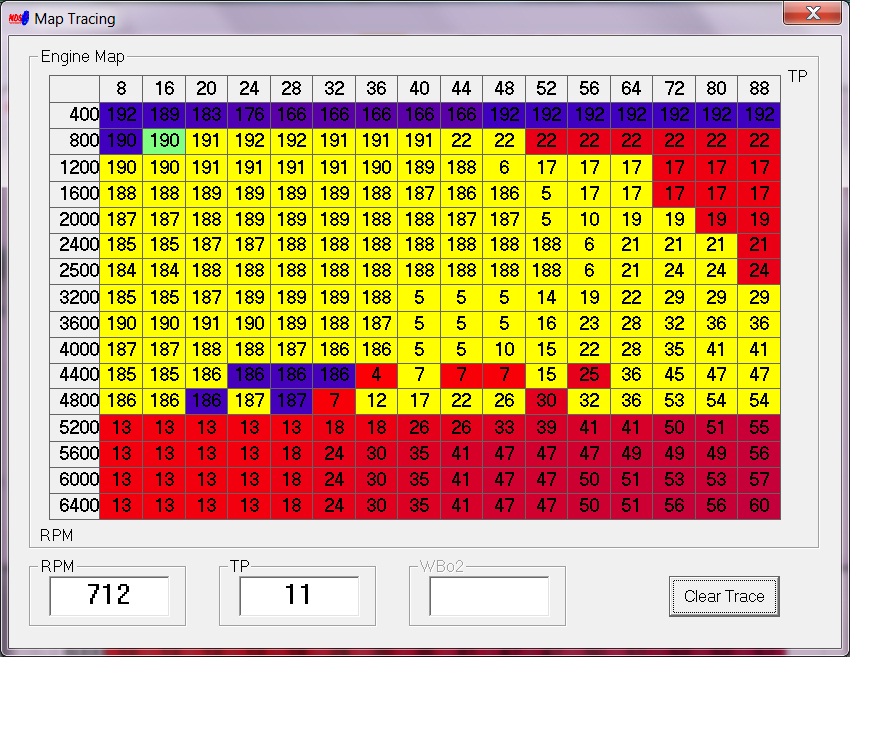Screen dimensions: 885x744
Task: Click the TP field showing 11
Action: coord(299,596)
